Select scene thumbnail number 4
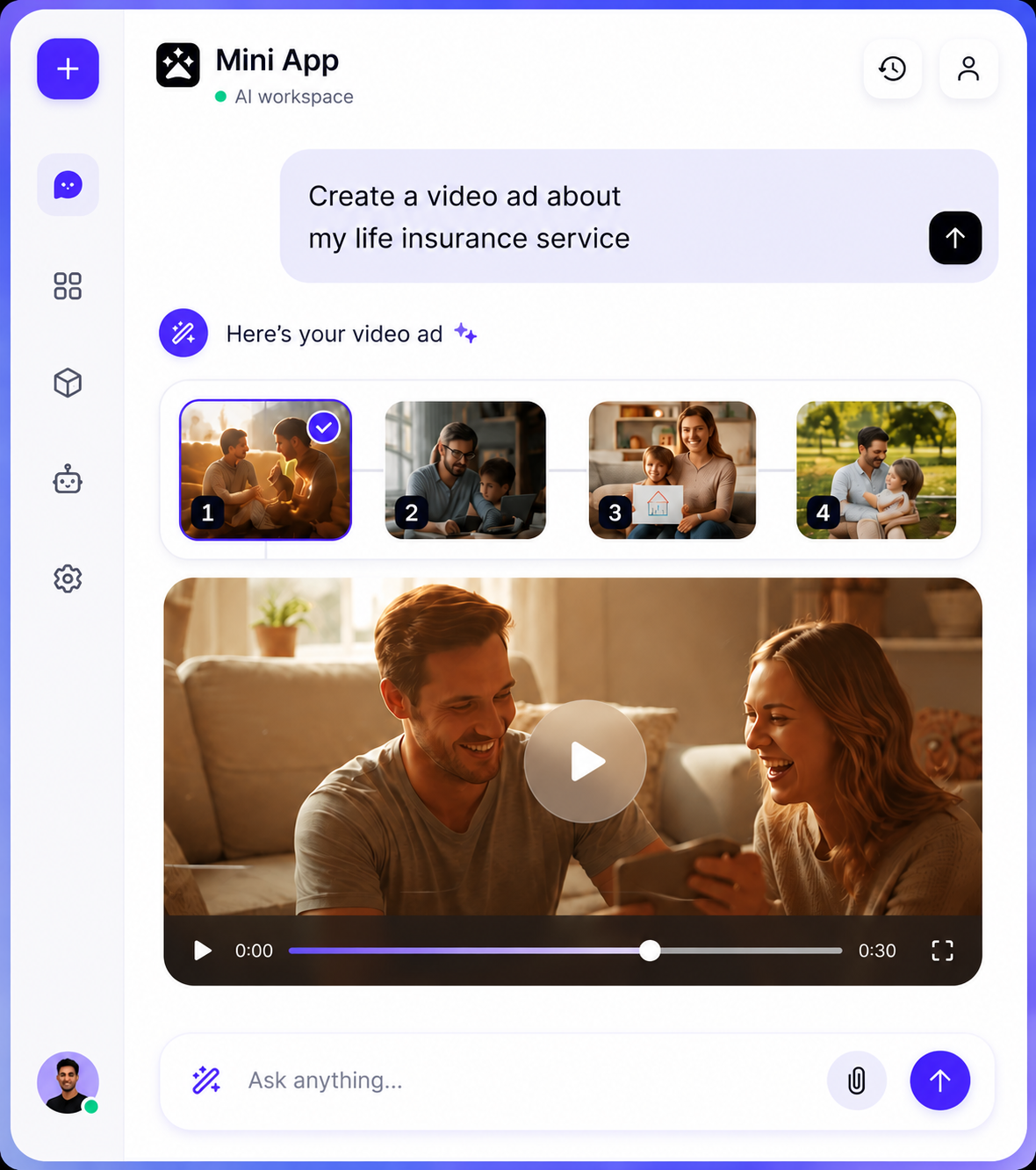The width and height of the screenshot is (1036, 1170). pyautogui.click(x=876, y=470)
